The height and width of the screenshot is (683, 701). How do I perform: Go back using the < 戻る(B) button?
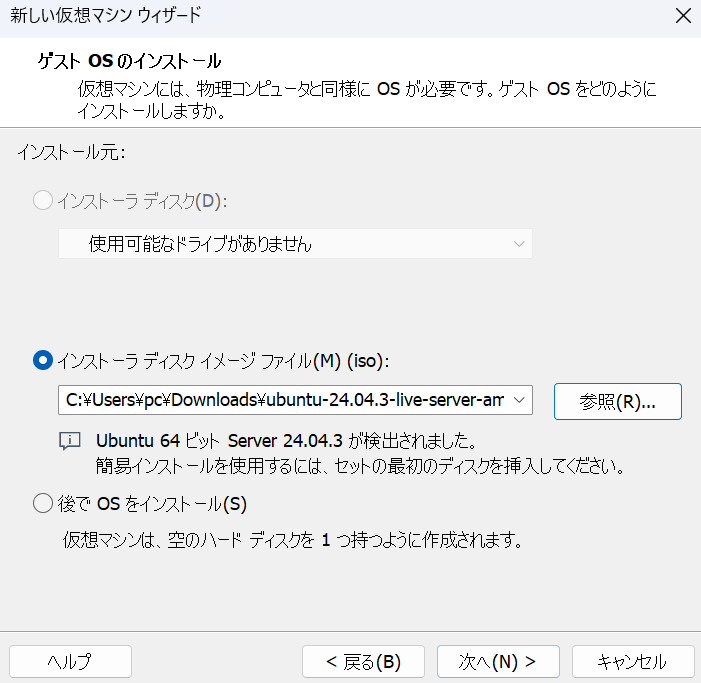(x=363, y=661)
